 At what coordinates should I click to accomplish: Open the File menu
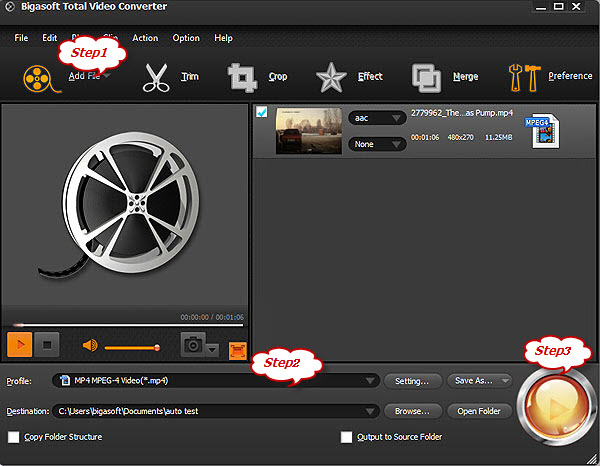[x=21, y=38]
